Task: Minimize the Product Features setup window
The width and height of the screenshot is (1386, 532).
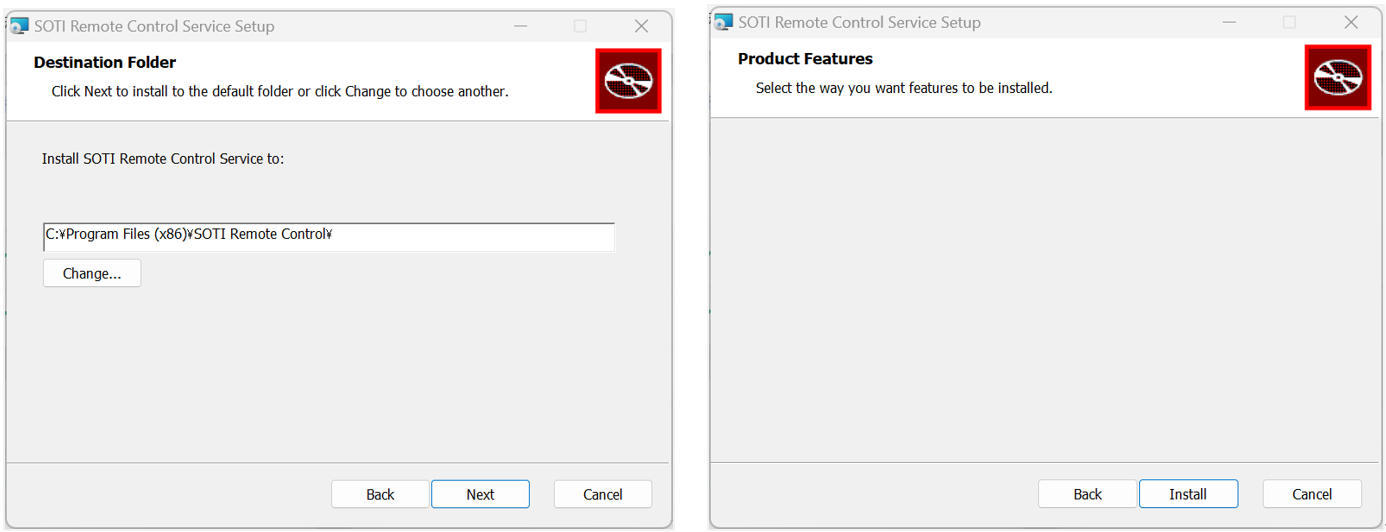Action: [x=1229, y=22]
